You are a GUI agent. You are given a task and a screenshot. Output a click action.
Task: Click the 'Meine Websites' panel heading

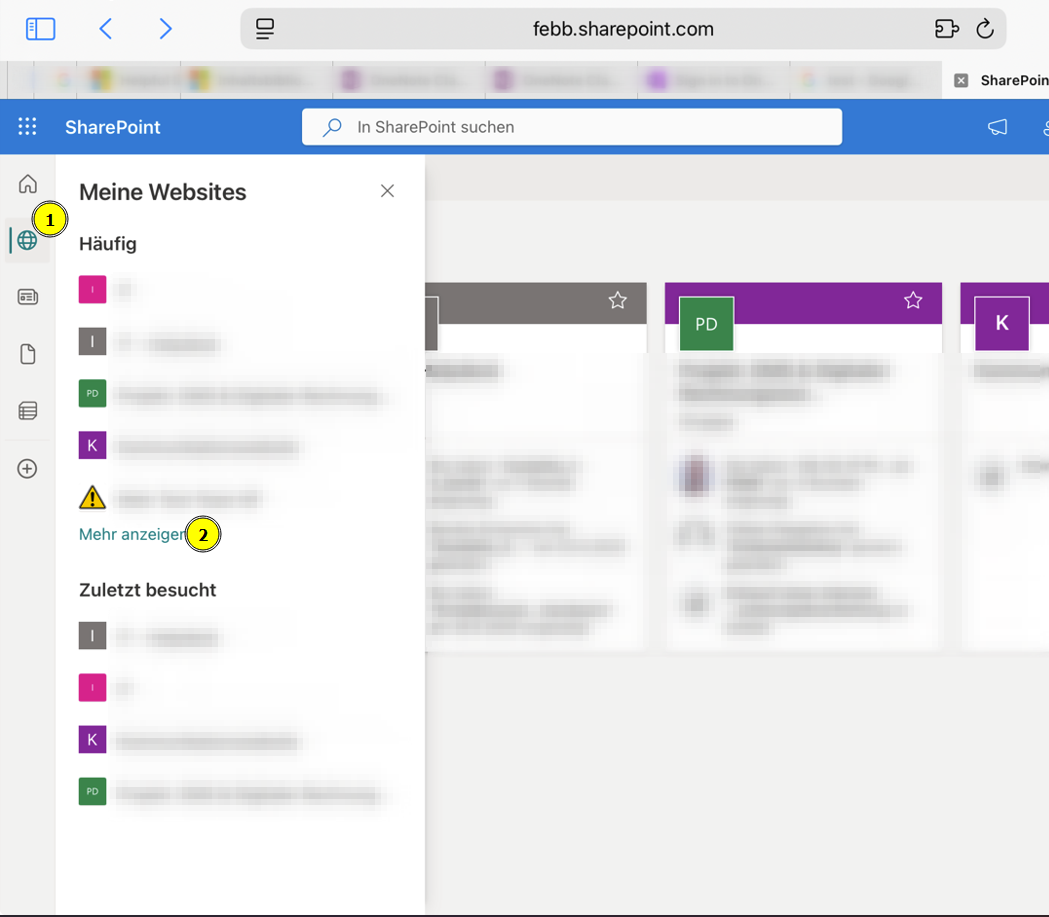163,192
